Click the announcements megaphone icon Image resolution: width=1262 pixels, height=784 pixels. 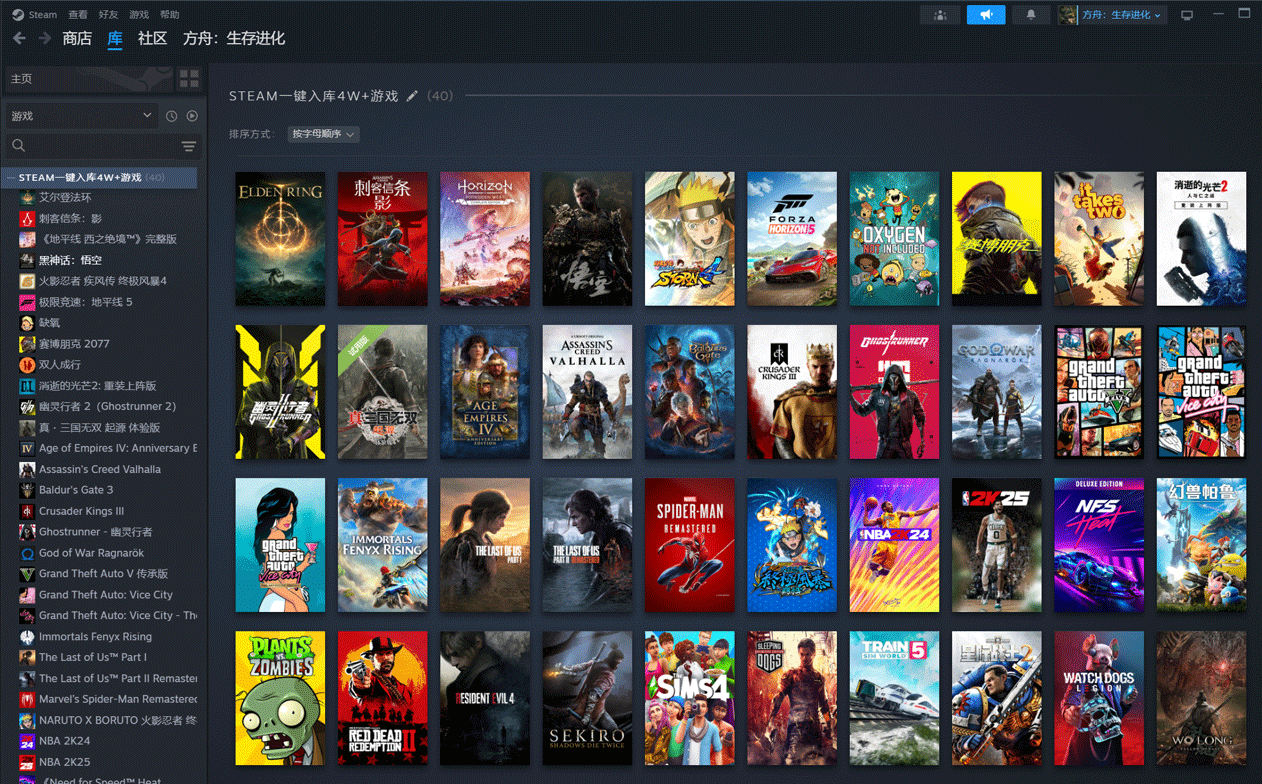coord(985,15)
